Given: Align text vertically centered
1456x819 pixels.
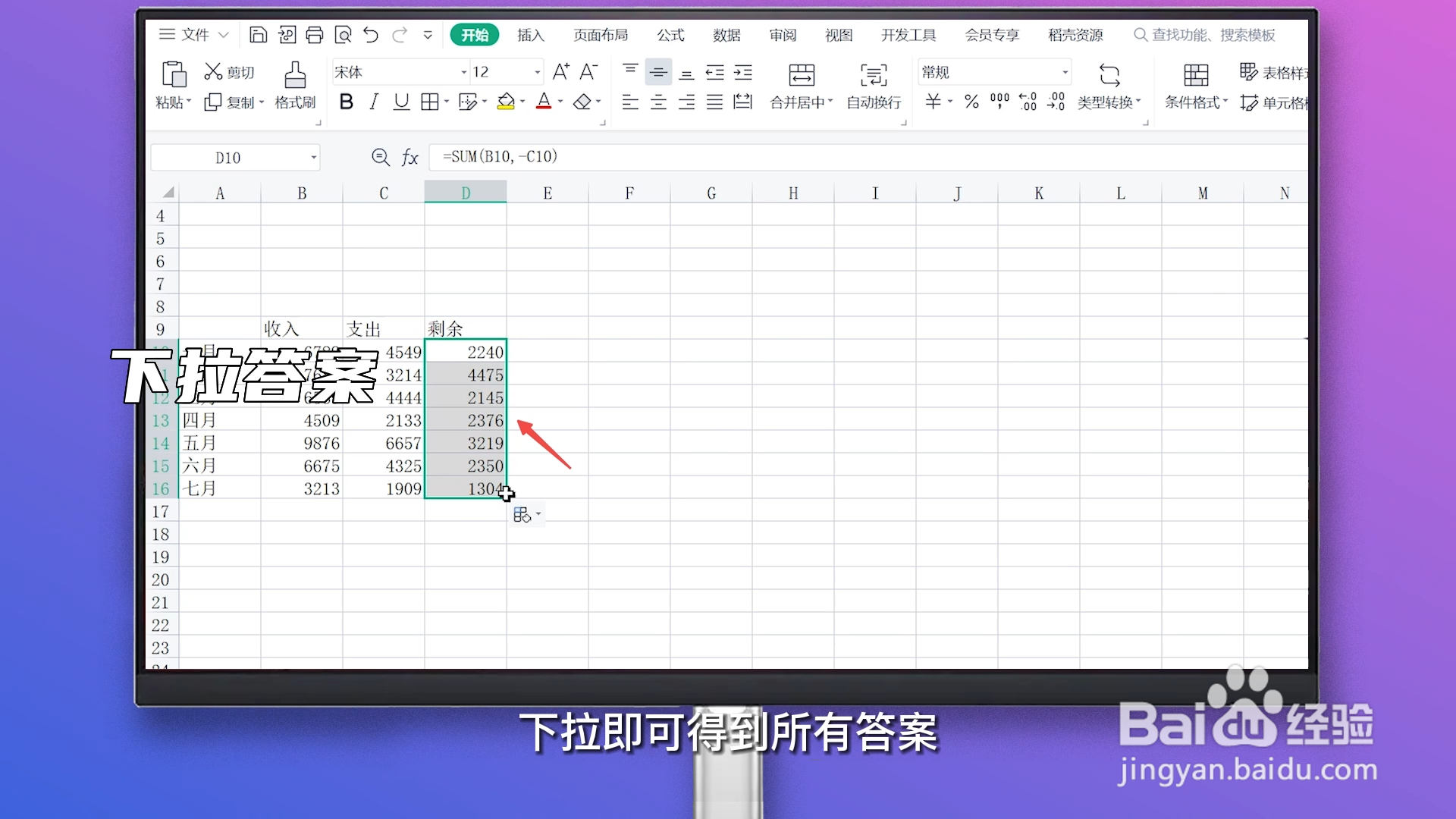Looking at the screenshot, I should (x=658, y=72).
